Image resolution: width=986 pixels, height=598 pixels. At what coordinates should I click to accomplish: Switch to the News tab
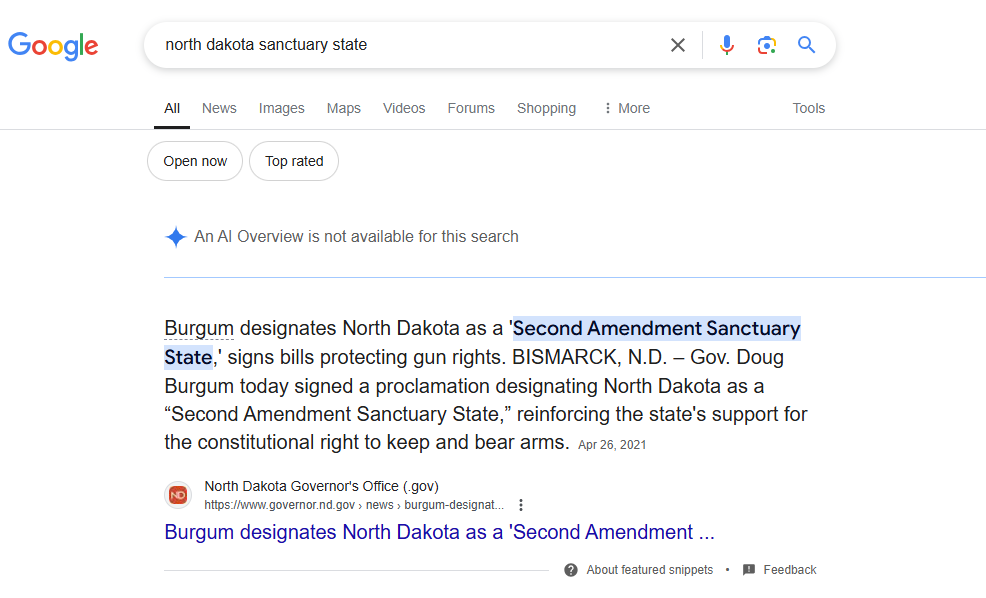(x=219, y=108)
